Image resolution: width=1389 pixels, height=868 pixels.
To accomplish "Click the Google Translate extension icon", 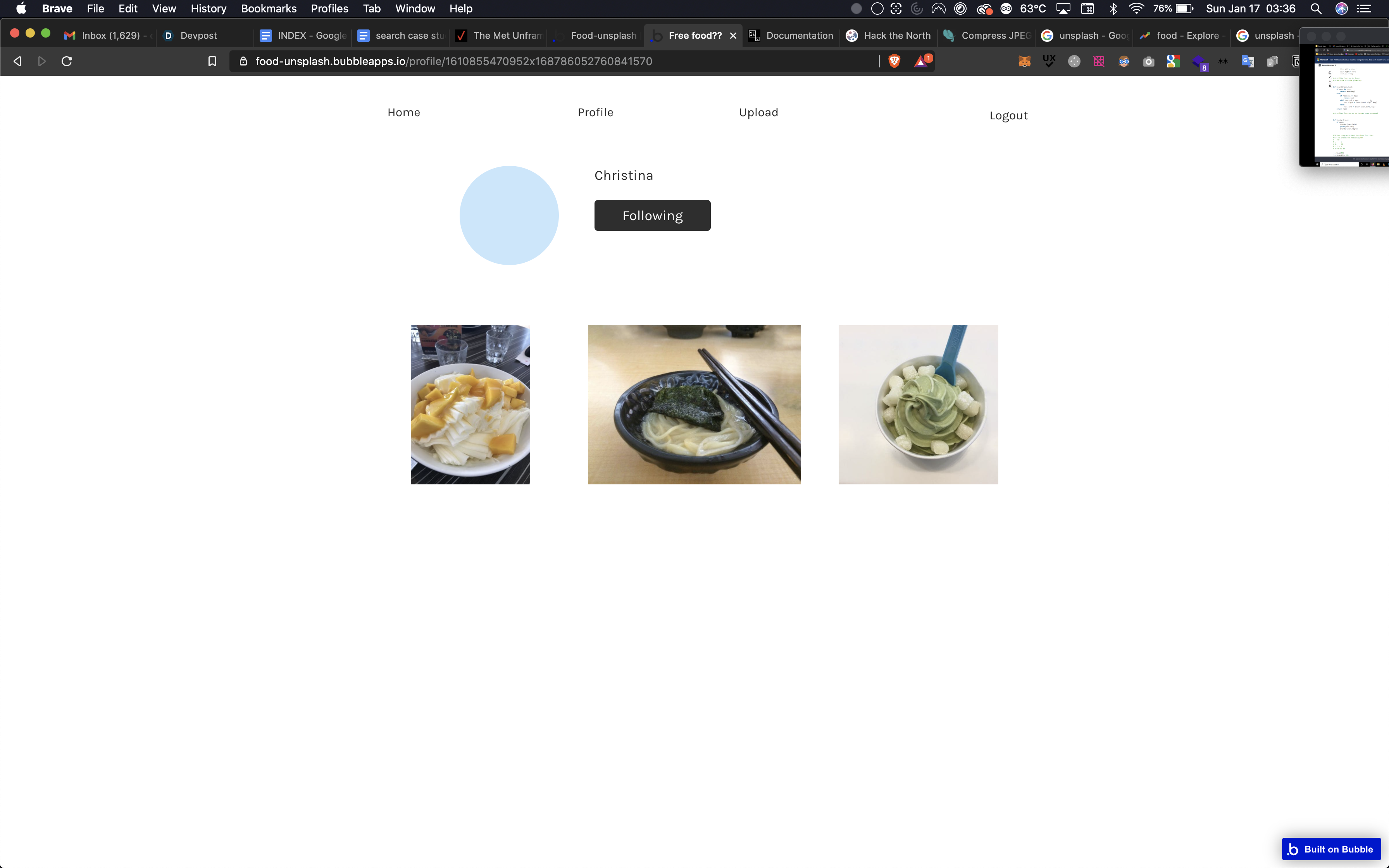I will [x=1247, y=62].
